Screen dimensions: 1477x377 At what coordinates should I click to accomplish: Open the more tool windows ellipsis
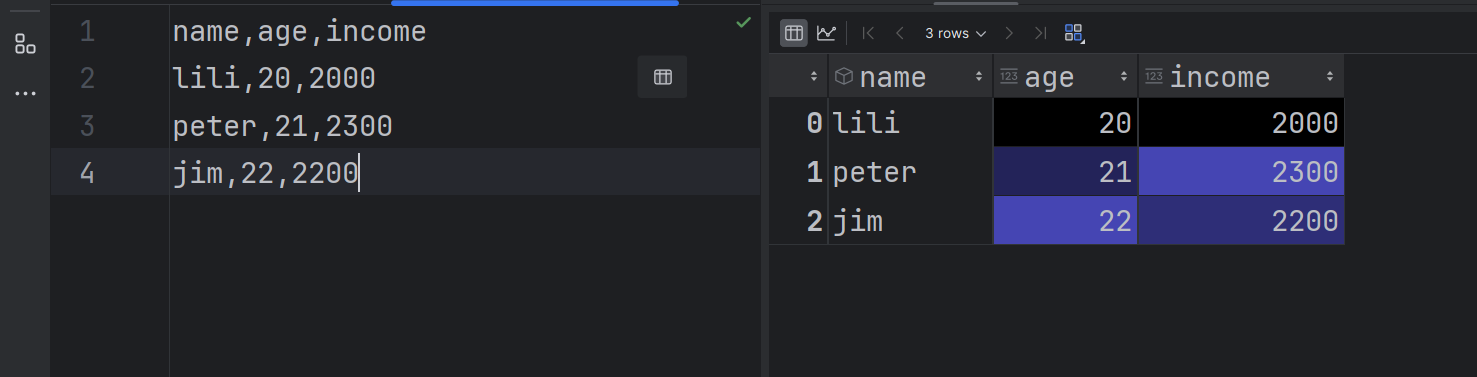pos(25,93)
